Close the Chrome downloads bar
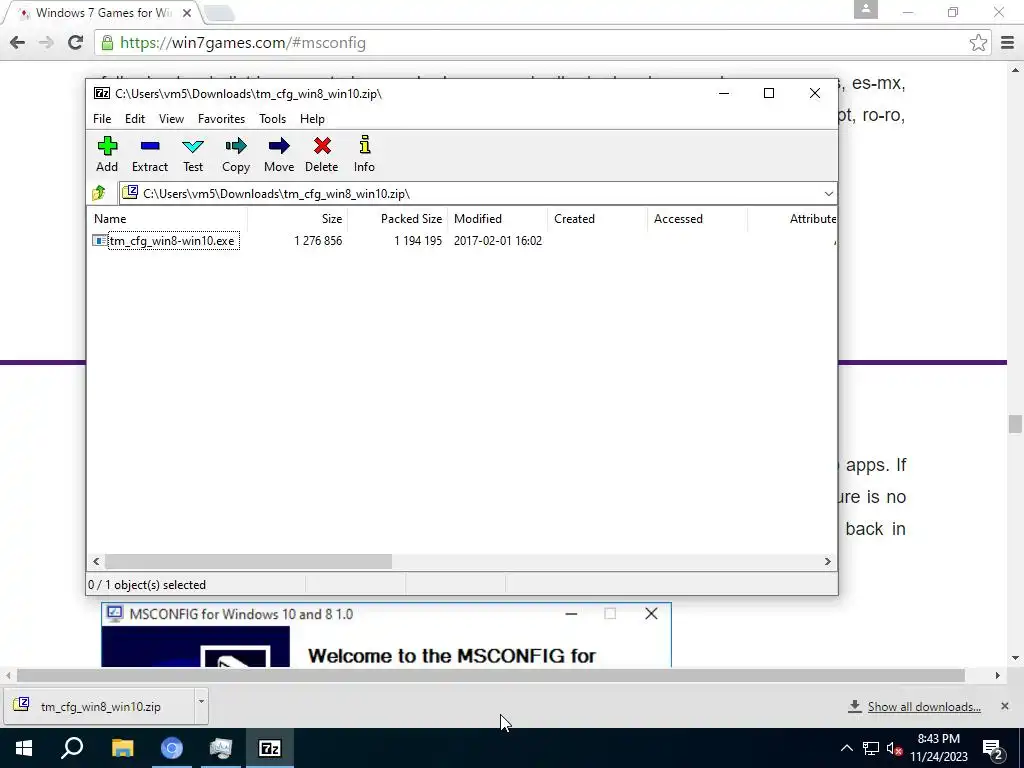This screenshot has width=1024, height=768. click(1004, 706)
